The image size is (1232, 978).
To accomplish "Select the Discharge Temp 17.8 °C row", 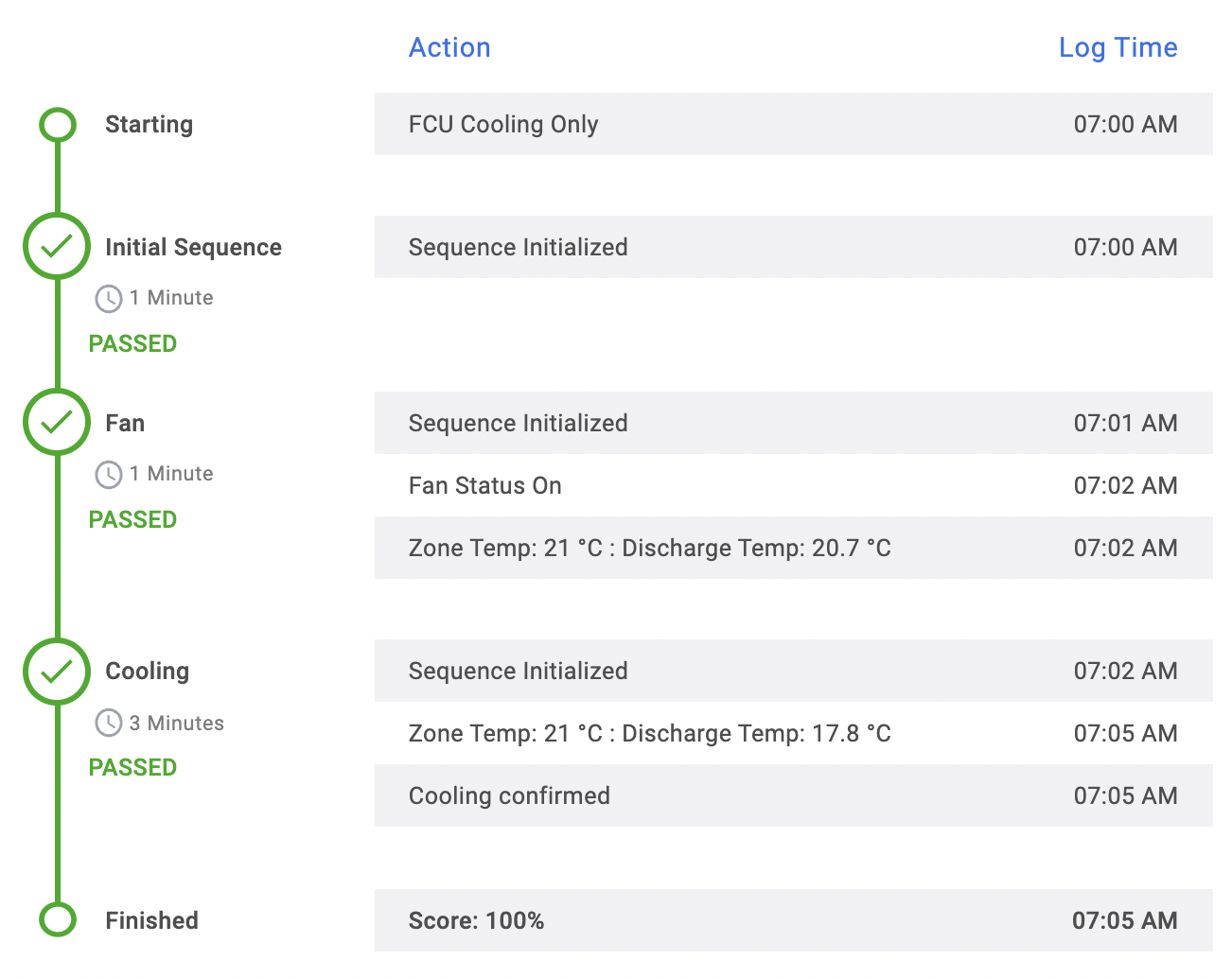I will click(793, 733).
